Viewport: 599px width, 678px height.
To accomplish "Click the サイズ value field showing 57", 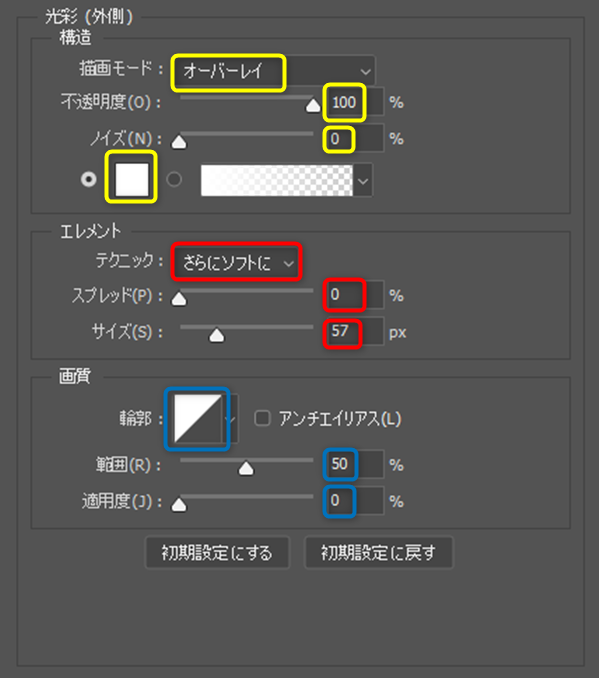I will [356, 332].
